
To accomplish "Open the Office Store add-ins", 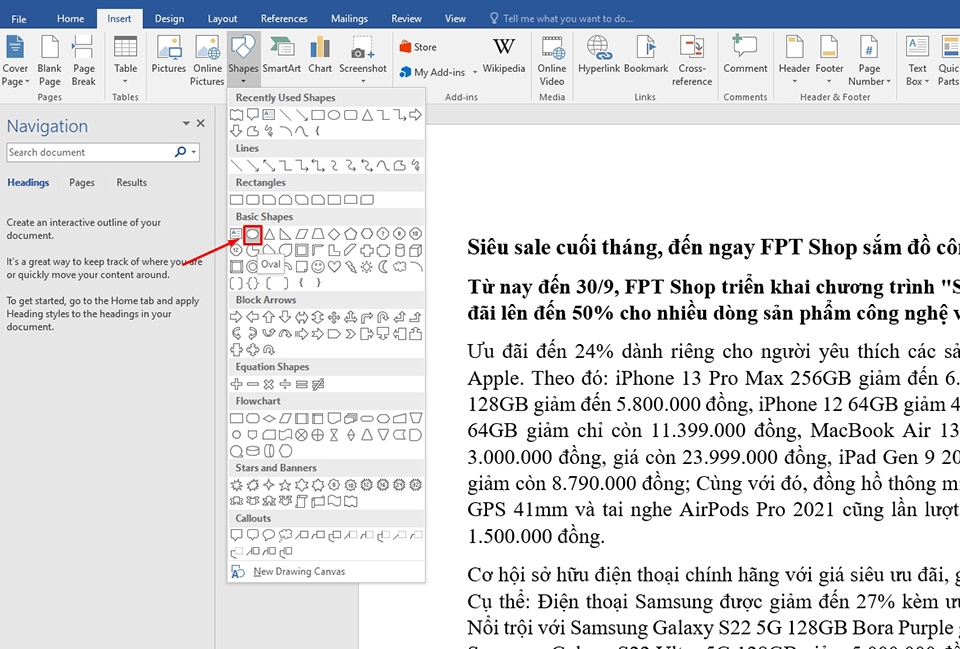I will (418, 47).
